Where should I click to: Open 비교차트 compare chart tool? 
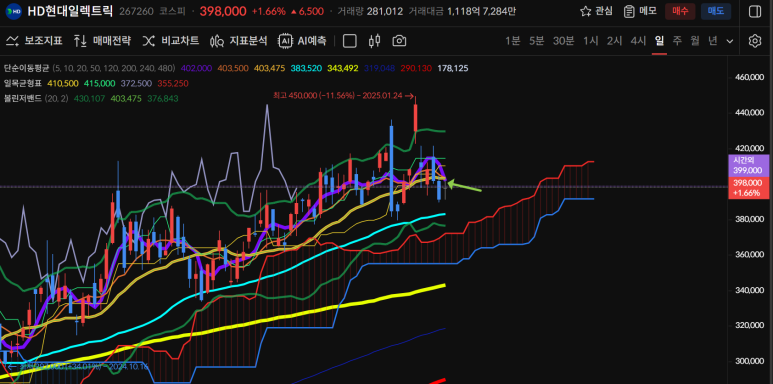click(171, 41)
